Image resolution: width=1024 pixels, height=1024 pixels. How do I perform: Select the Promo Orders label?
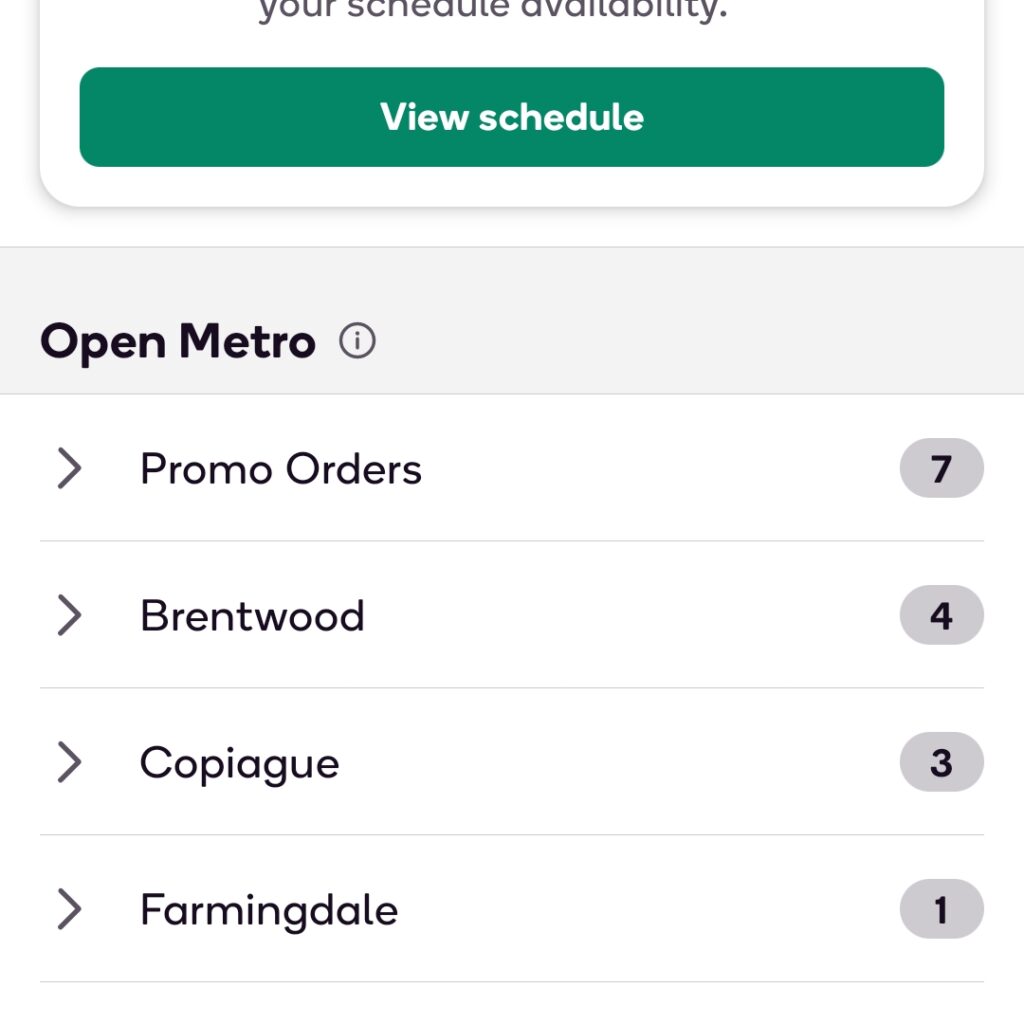tap(281, 469)
